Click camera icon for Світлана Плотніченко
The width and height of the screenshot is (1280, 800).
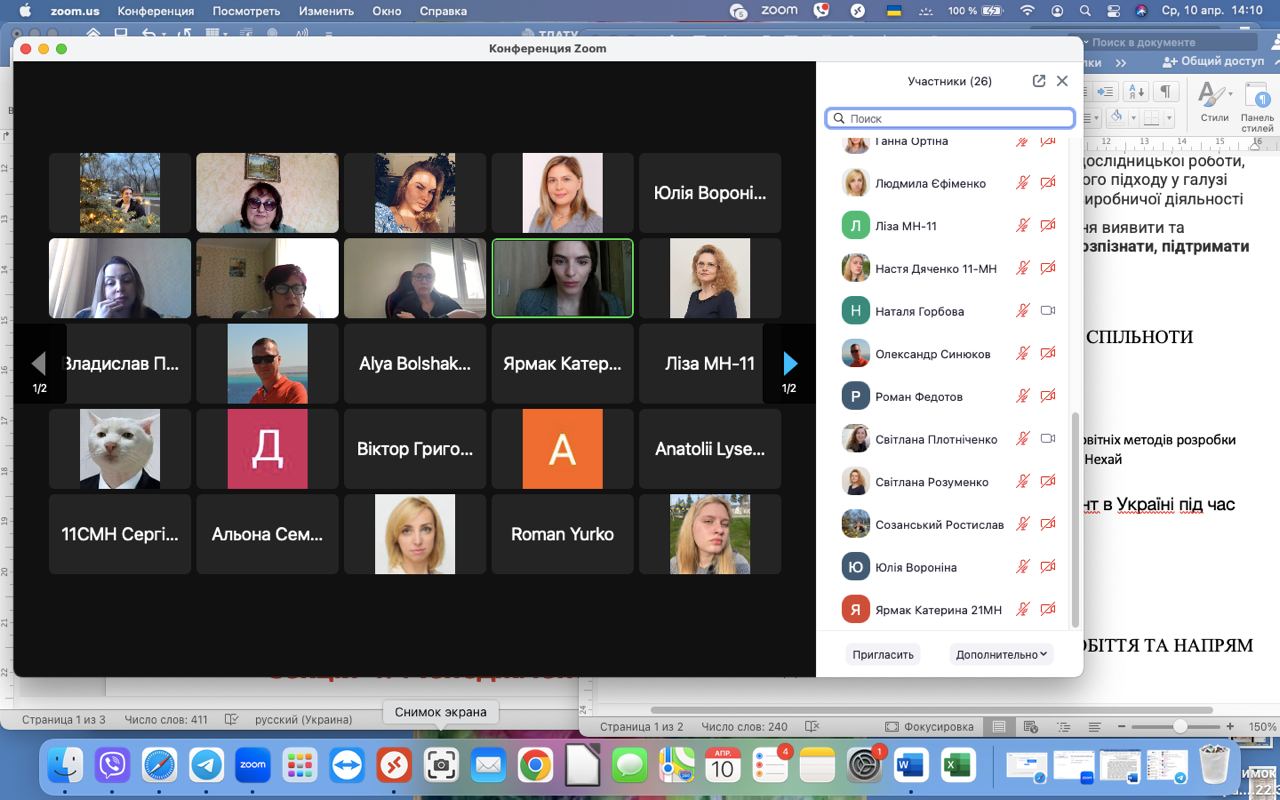pos(1048,439)
